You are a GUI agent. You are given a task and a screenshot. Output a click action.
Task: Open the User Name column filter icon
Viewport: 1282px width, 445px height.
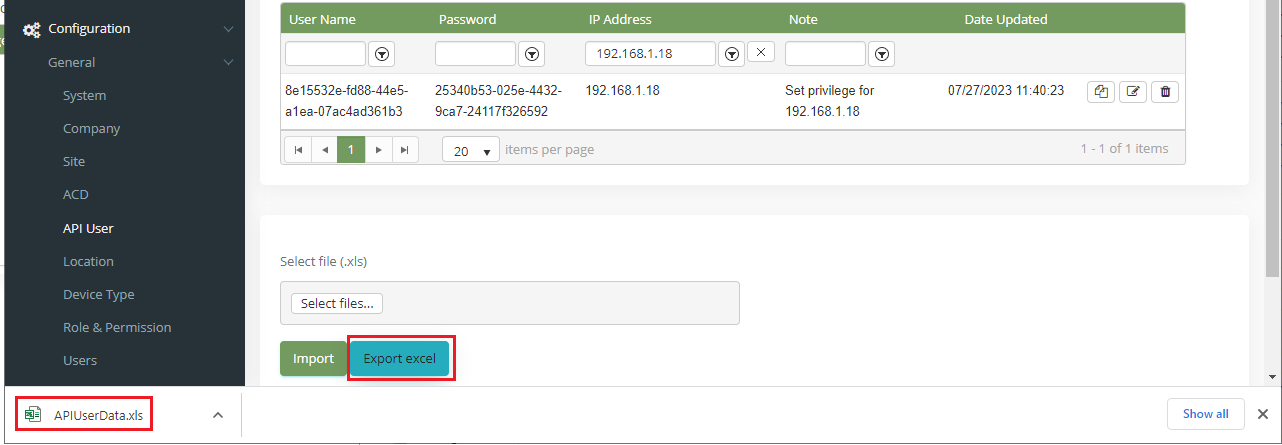(382, 54)
